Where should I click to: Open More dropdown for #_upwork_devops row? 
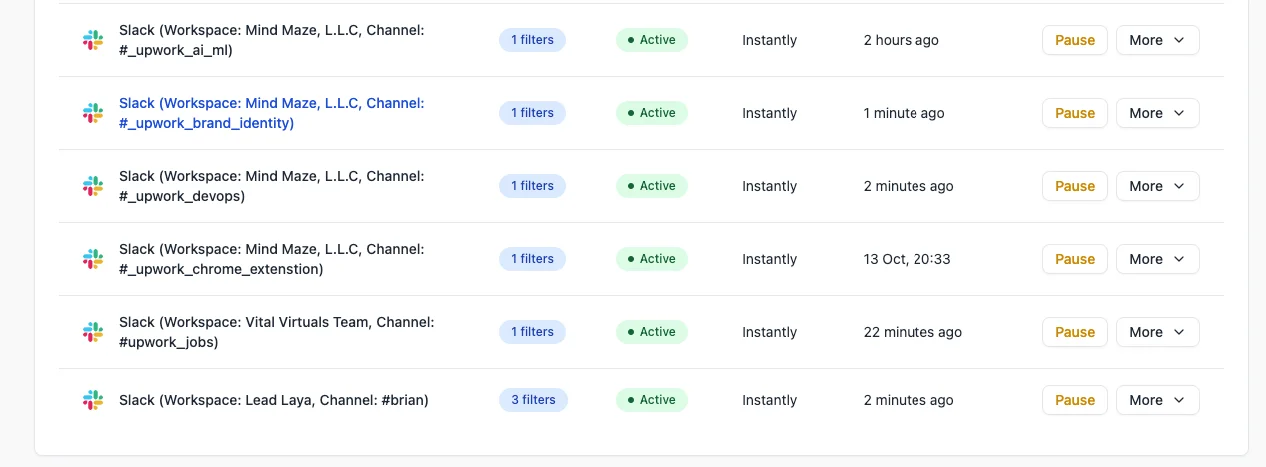point(1157,186)
